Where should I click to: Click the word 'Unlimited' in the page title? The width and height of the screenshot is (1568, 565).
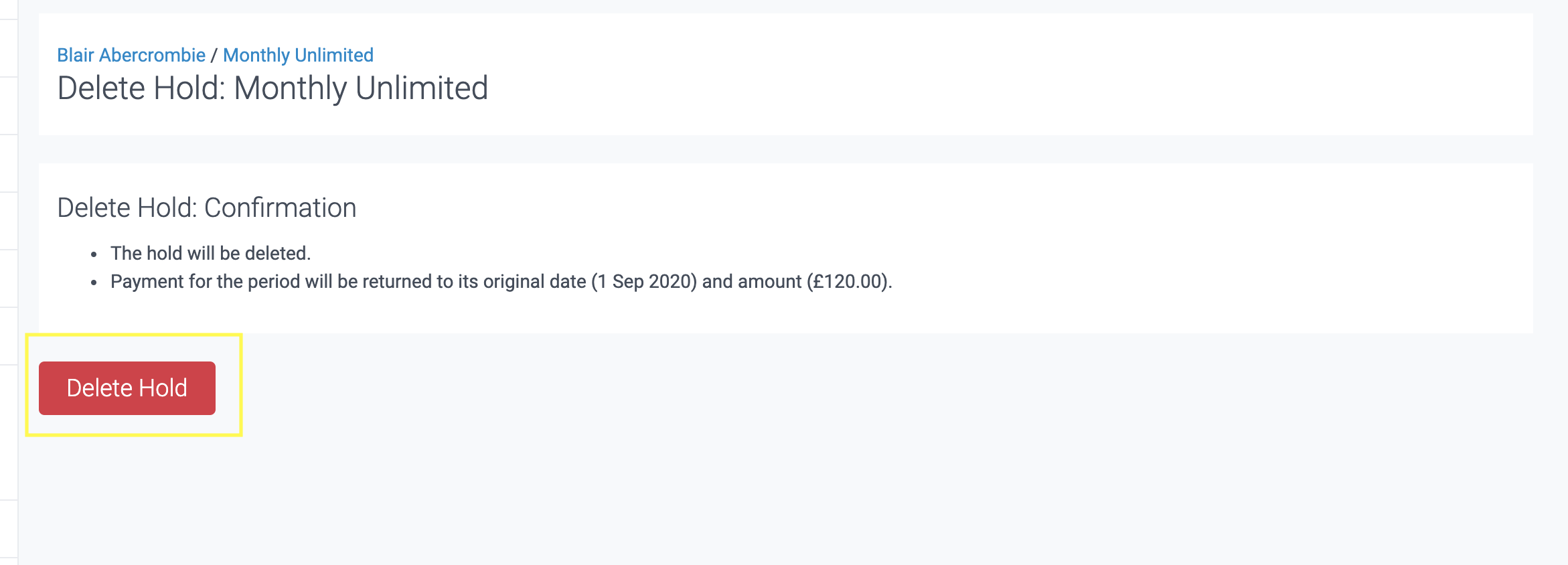point(421,88)
